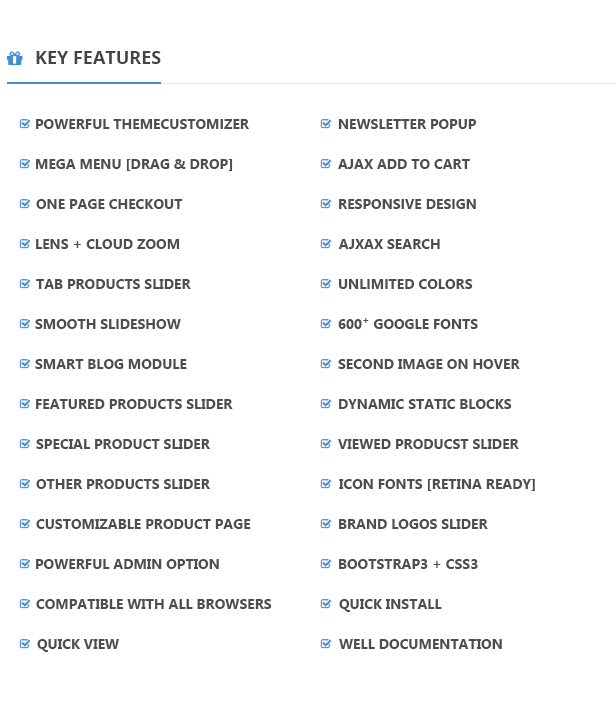Click the Well Documentation feature text
This screenshot has width=616, height=704.
click(420, 644)
